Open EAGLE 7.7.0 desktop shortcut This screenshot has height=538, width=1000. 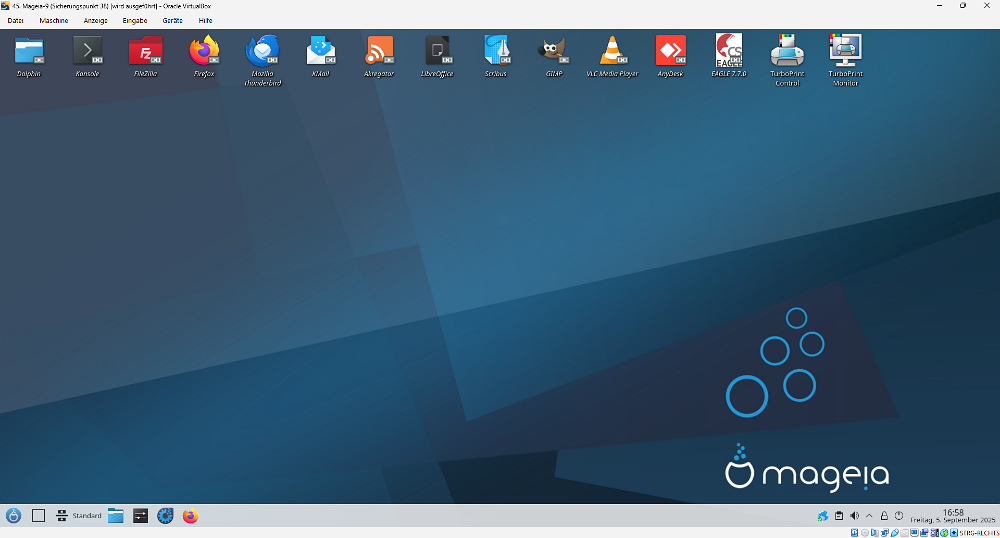click(x=728, y=51)
